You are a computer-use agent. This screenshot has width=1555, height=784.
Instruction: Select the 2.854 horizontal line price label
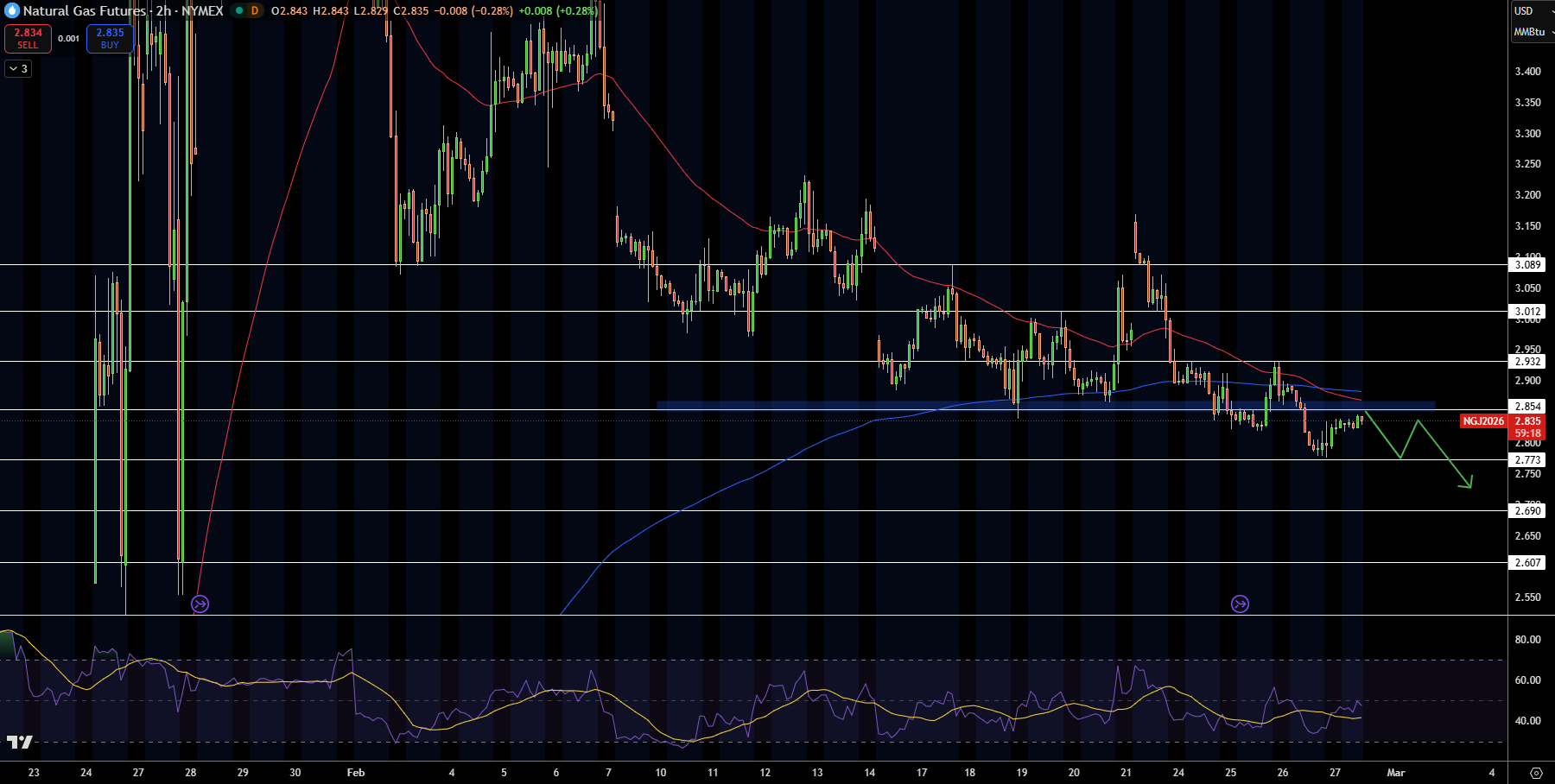coord(1527,406)
